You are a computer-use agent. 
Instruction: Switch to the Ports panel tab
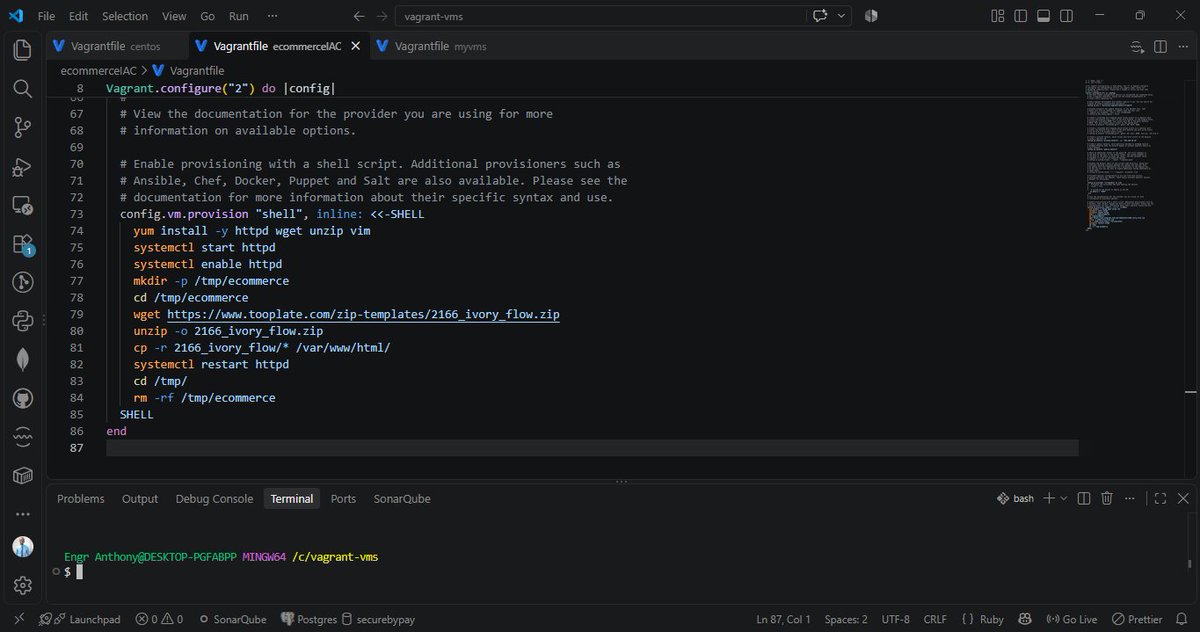click(343, 498)
